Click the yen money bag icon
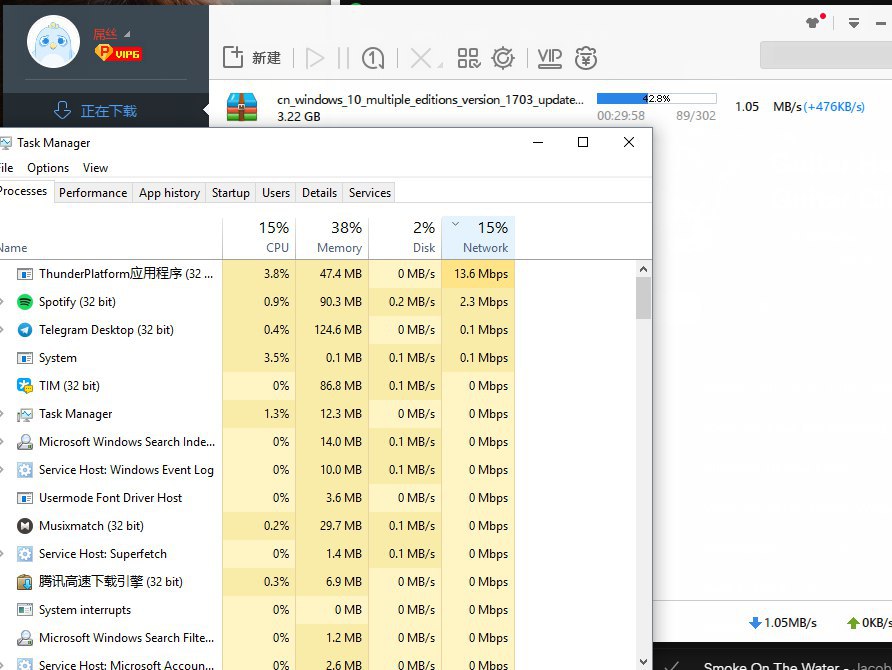892x670 pixels. pos(586,58)
